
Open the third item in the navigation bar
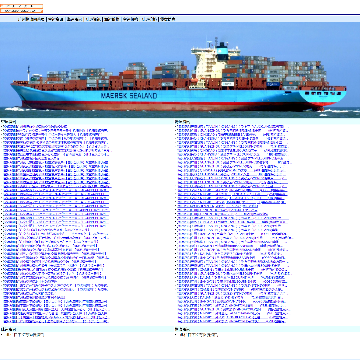74,19
